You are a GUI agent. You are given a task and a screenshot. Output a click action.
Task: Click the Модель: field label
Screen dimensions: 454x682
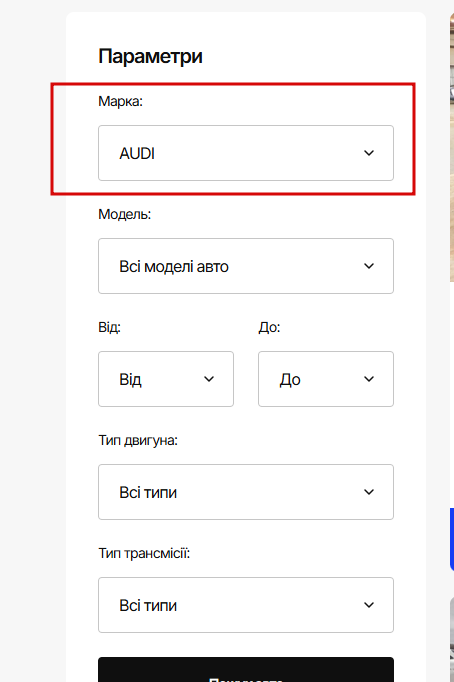click(124, 214)
